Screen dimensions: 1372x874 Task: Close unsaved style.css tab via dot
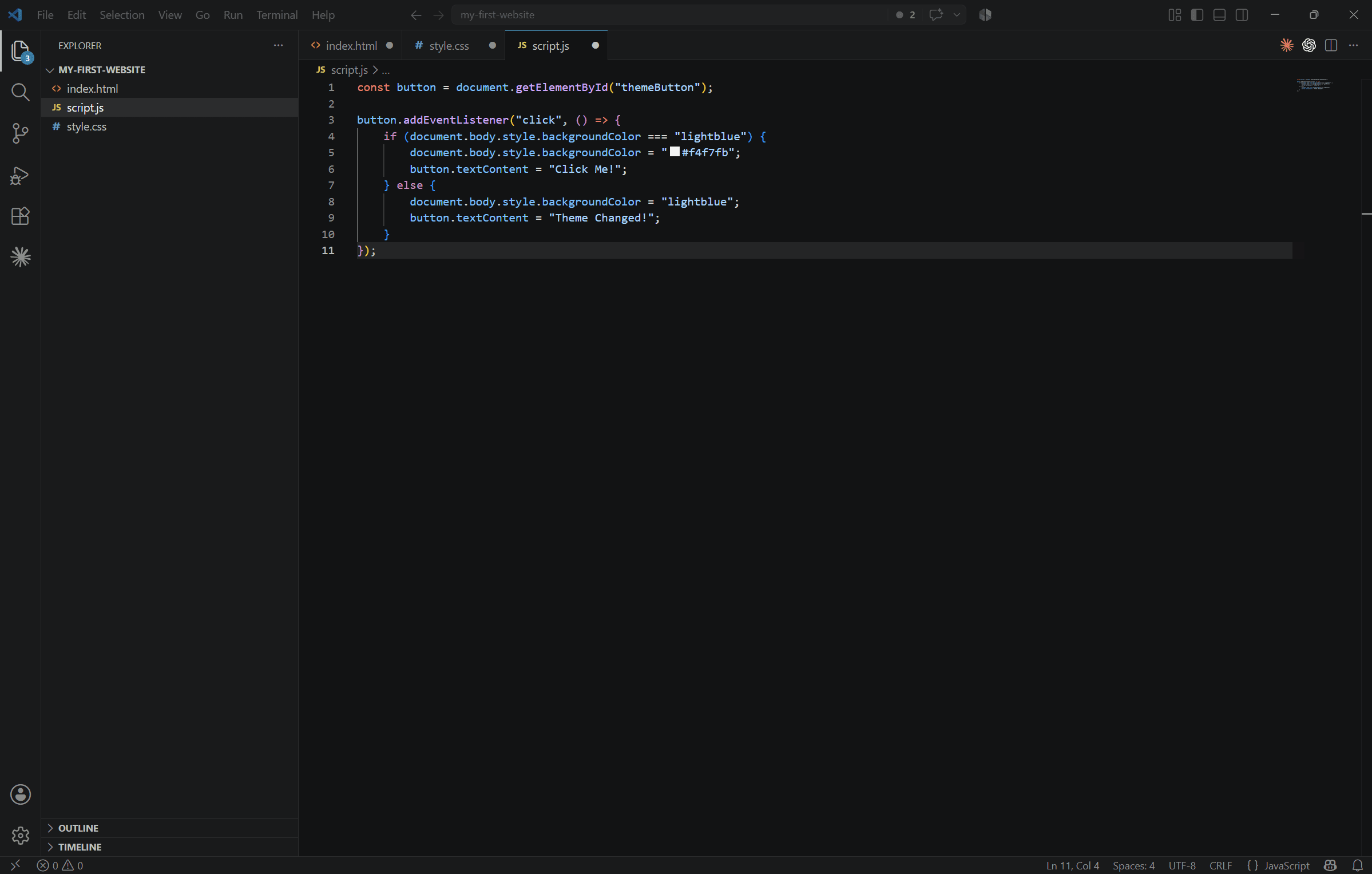[x=493, y=45]
